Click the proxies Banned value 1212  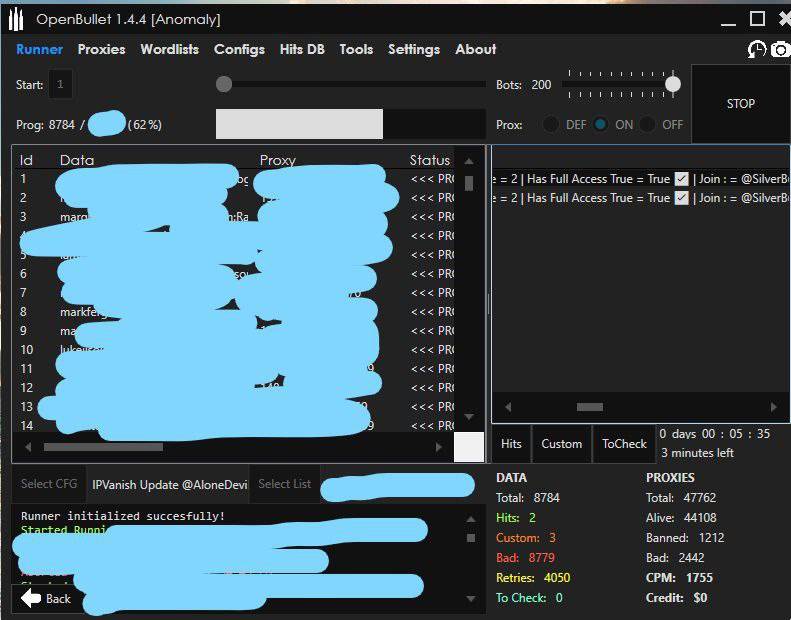(x=711, y=538)
